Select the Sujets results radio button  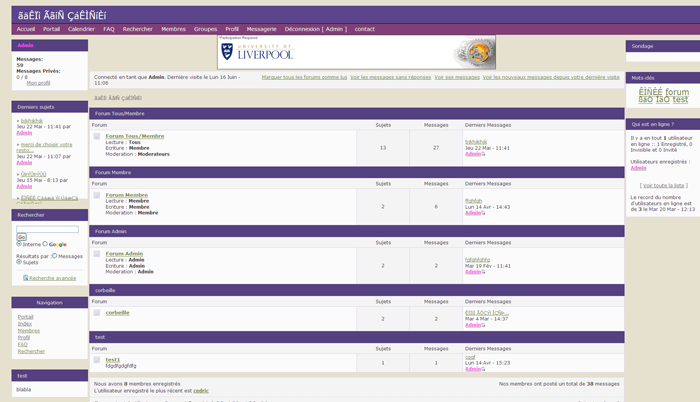(x=19, y=262)
